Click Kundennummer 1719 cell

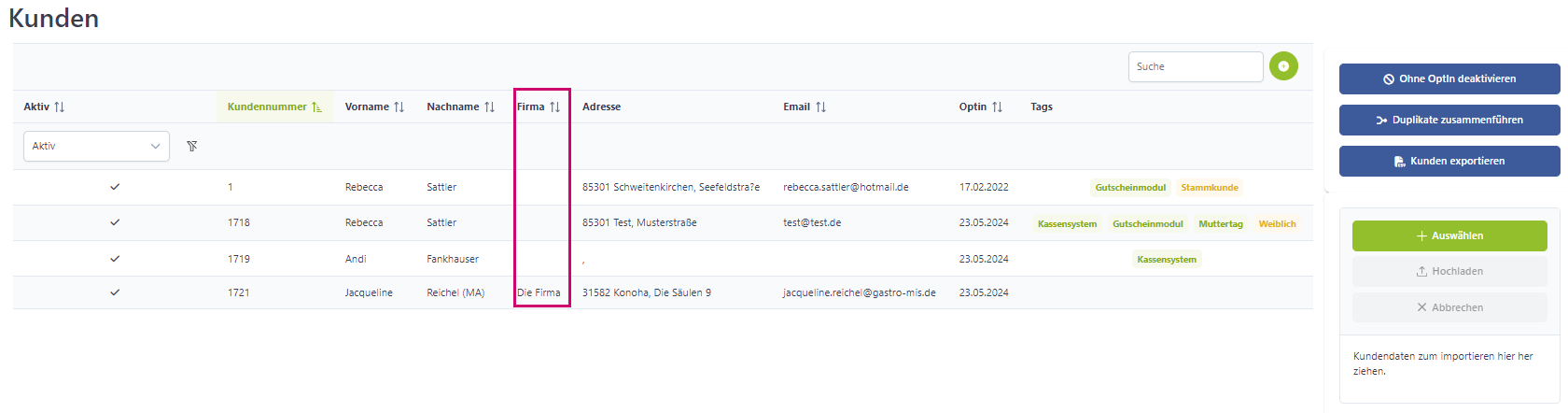(239, 259)
